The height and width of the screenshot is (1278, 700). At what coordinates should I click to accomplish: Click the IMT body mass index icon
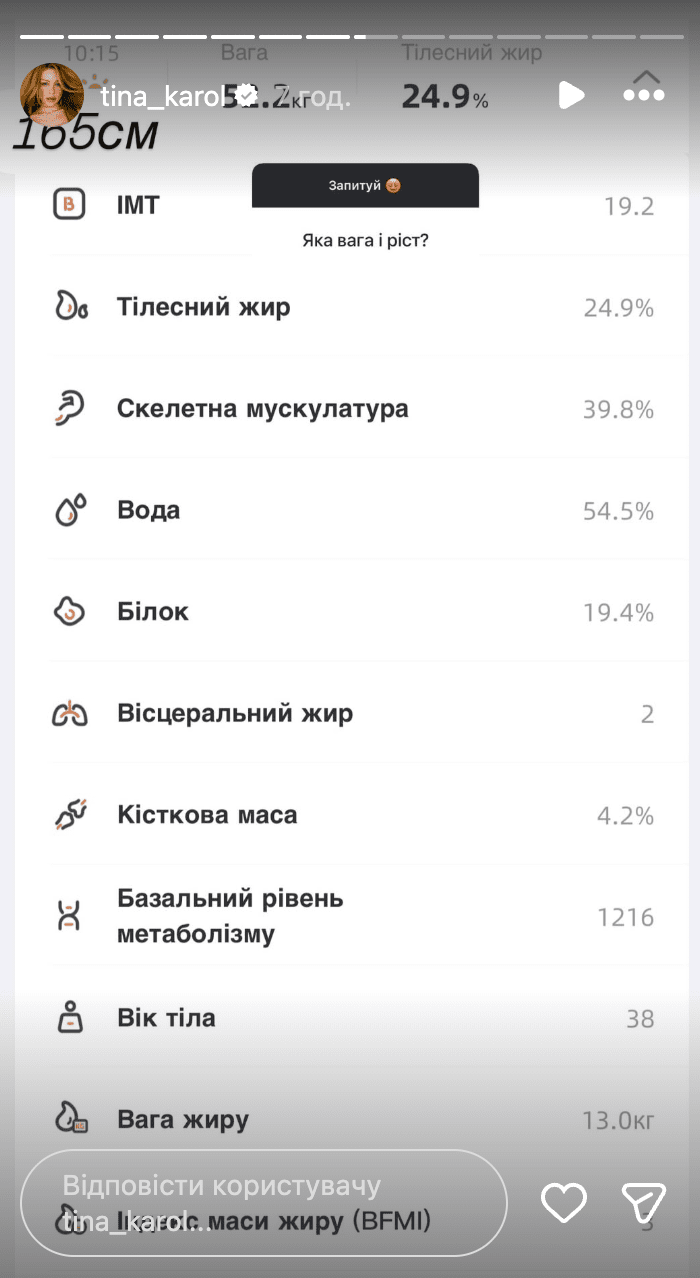click(x=69, y=205)
